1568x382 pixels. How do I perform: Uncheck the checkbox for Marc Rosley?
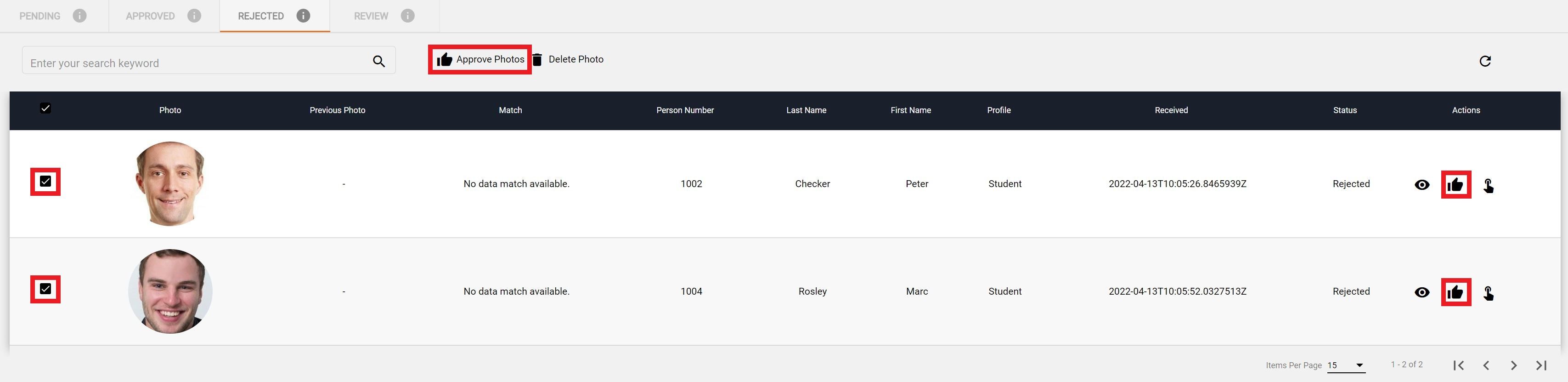point(45,289)
